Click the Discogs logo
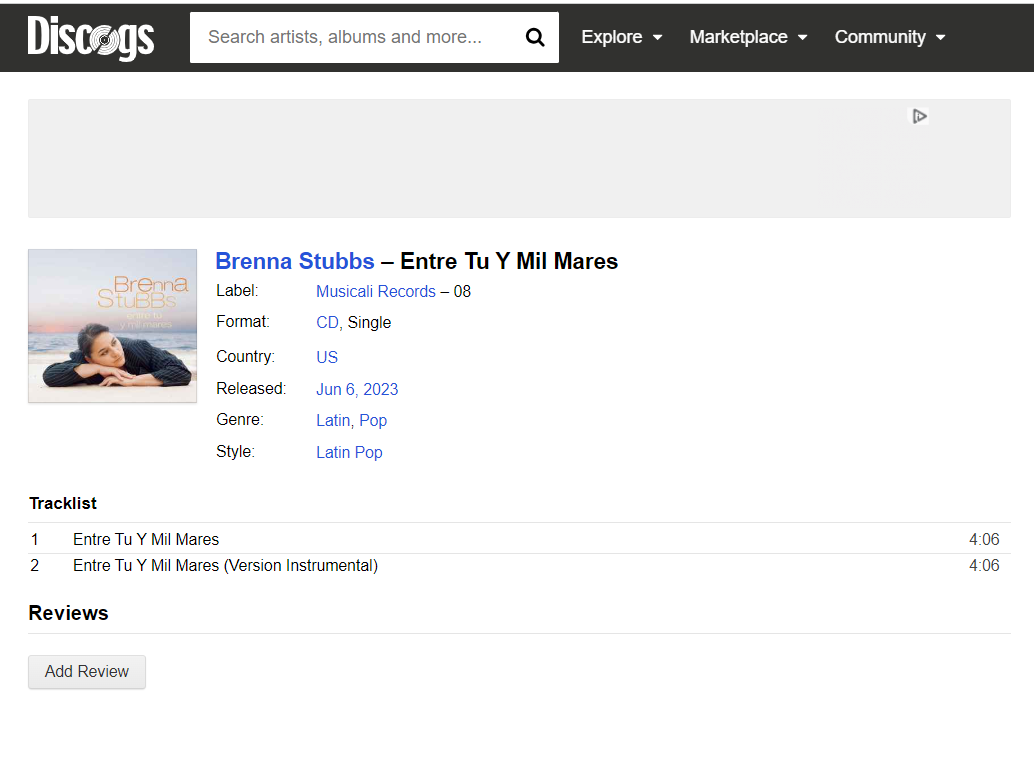Screen dimensions: 1034x767 (91, 38)
